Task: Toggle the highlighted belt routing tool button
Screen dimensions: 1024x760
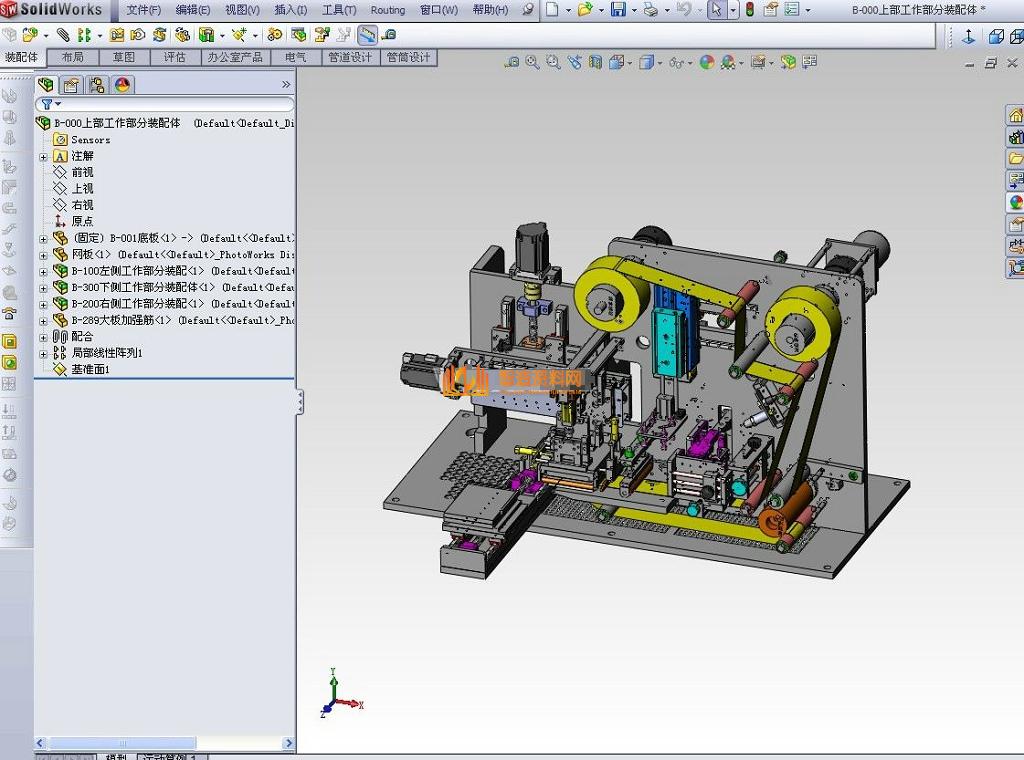Action: coord(367,35)
